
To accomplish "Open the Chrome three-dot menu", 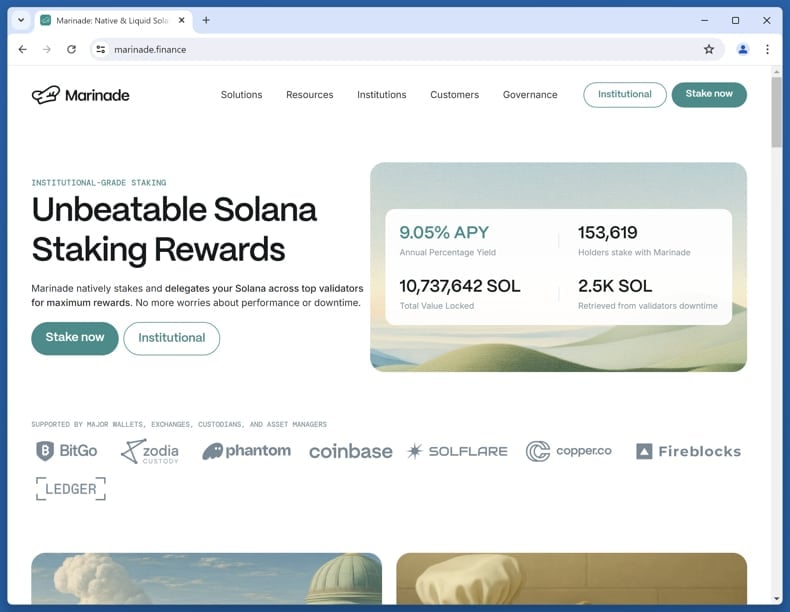I will (767, 49).
